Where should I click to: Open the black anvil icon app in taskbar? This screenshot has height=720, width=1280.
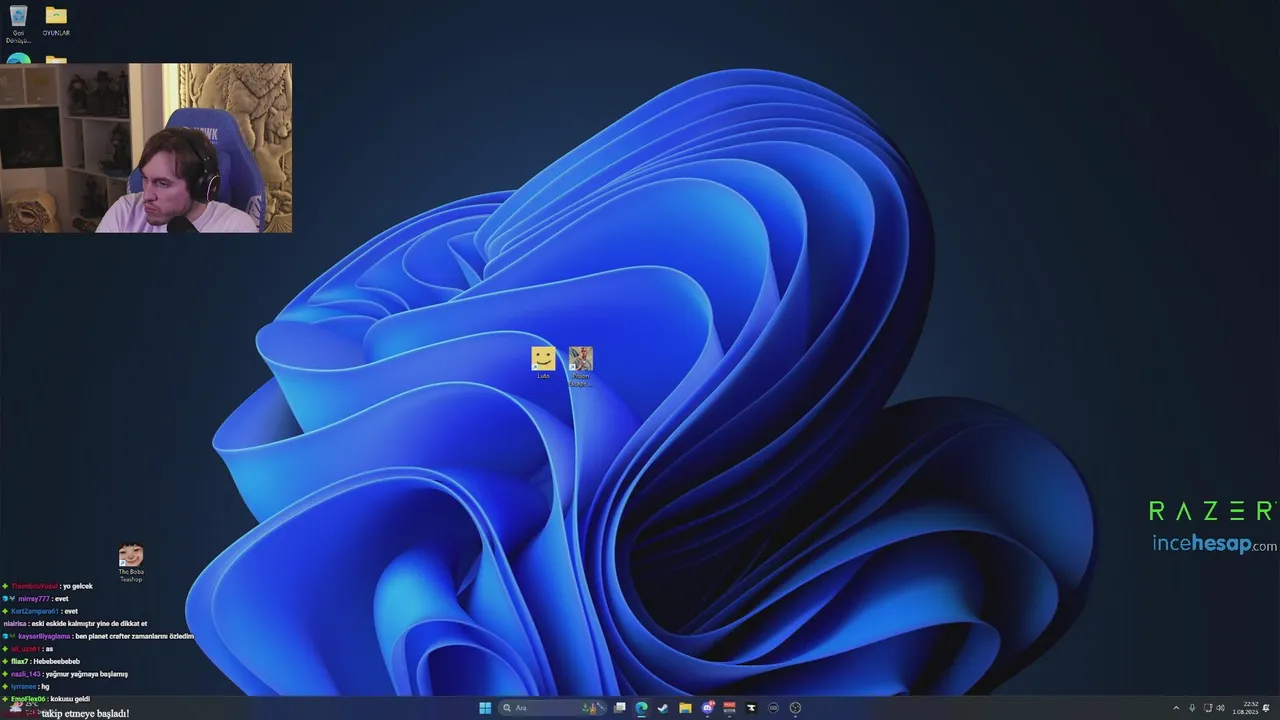[x=751, y=708]
